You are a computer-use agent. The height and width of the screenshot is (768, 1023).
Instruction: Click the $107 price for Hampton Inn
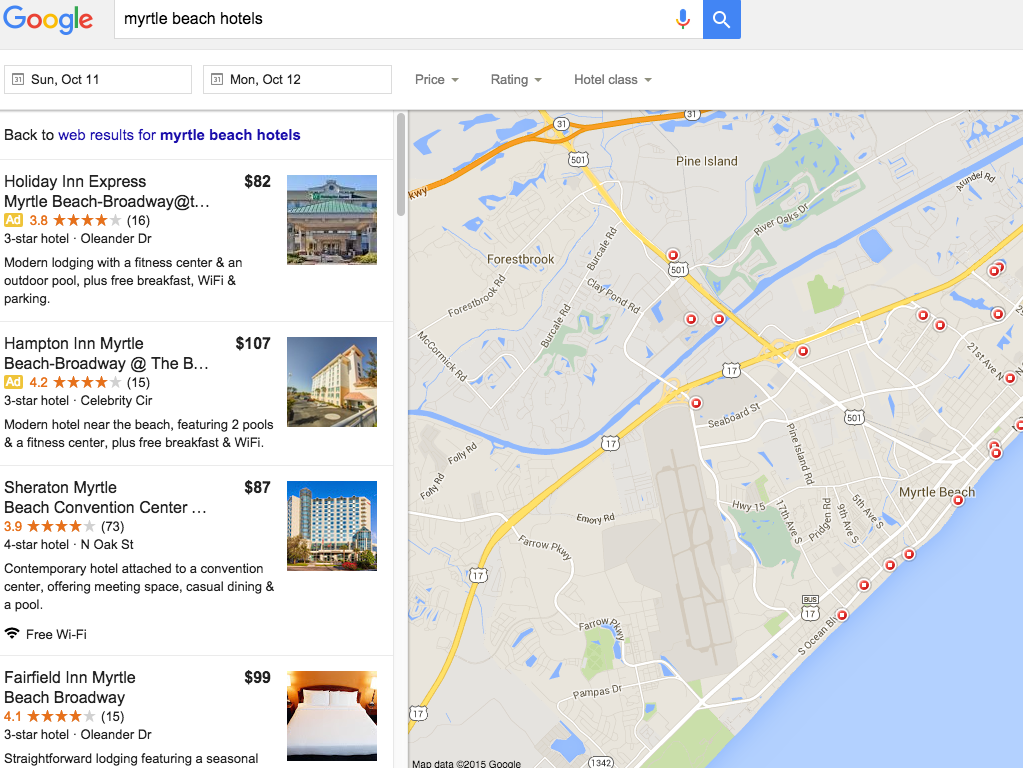[253, 343]
